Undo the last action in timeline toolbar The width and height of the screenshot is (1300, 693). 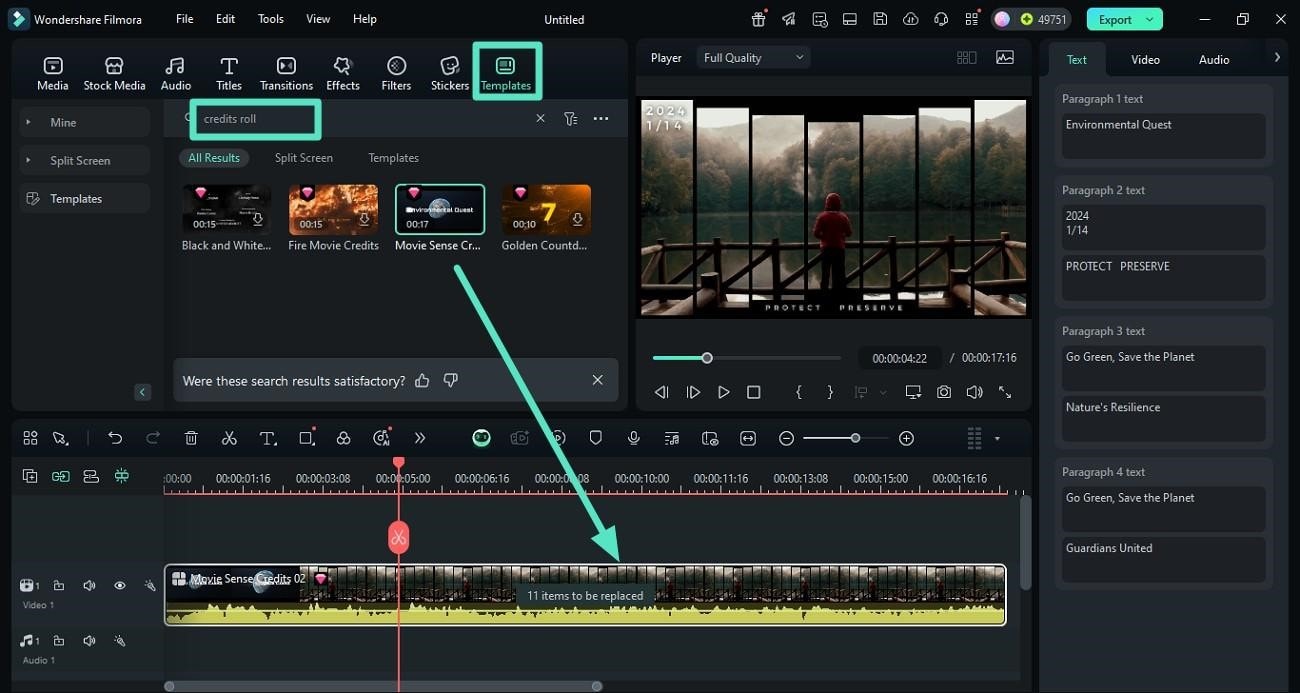tap(115, 438)
